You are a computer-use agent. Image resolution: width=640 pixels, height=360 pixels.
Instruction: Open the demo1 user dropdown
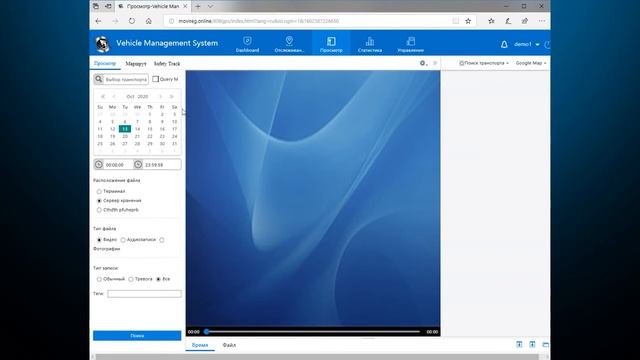coord(527,44)
